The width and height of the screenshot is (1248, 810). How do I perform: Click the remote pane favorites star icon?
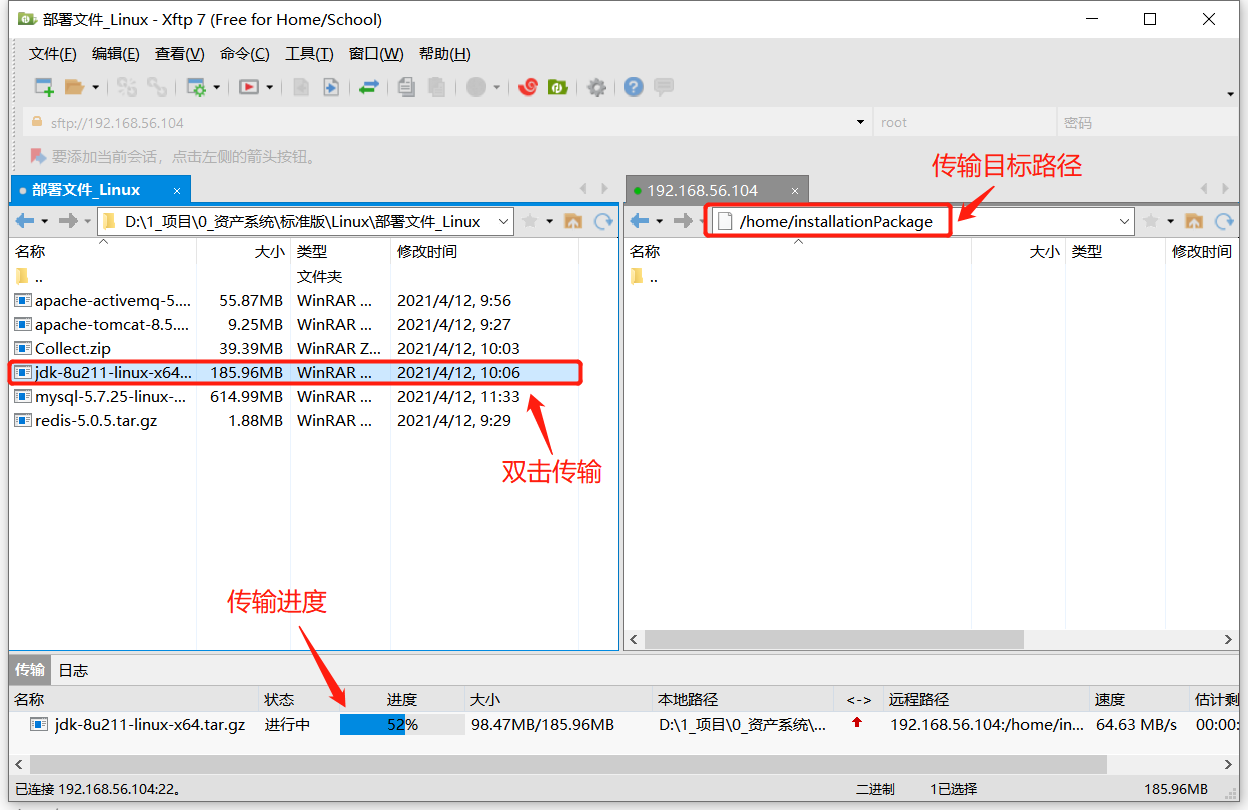pos(1151,221)
